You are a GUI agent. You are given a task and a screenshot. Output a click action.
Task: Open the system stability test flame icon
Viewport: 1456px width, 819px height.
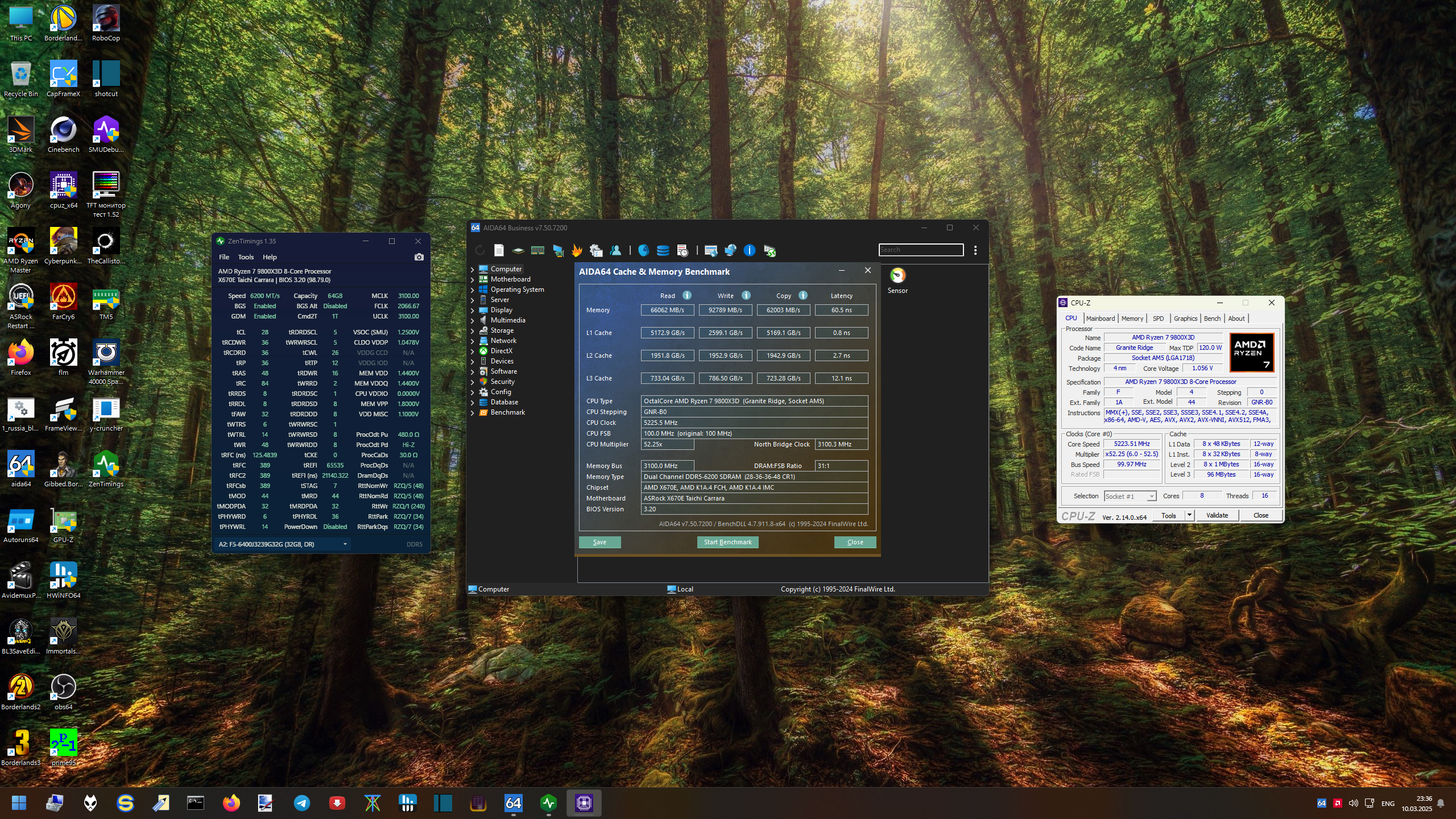pyautogui.click(x=577, y=250)
